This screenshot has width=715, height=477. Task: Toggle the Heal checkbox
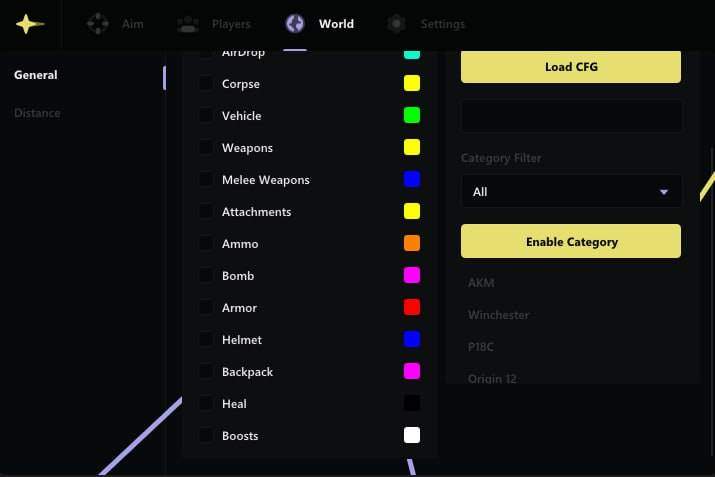point(206,403)
